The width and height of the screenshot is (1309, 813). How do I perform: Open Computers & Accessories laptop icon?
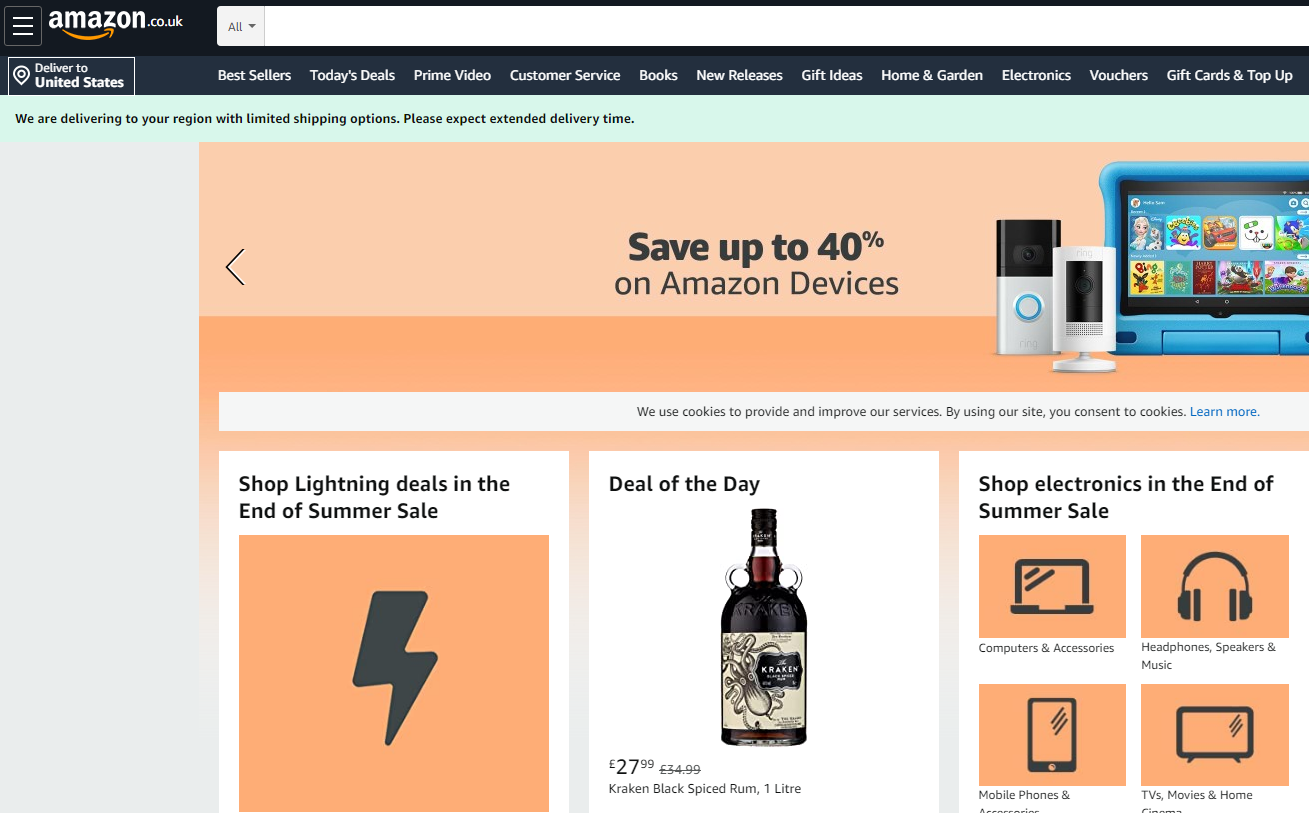click(1052, 586)
